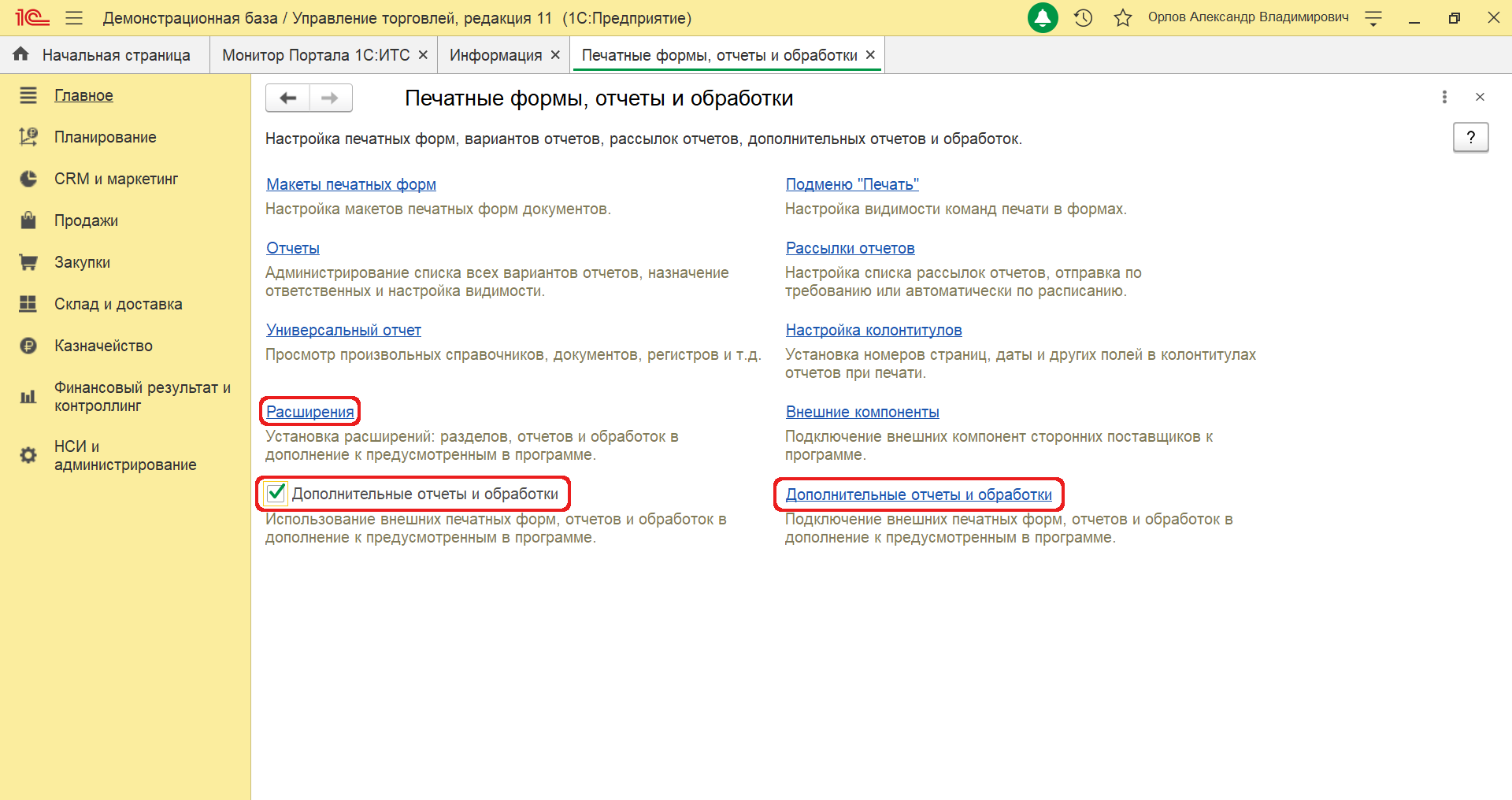Open favorites star icon
This screenshot has width=1512, height=800.
pyautogui.click(x=1122, y=18)
